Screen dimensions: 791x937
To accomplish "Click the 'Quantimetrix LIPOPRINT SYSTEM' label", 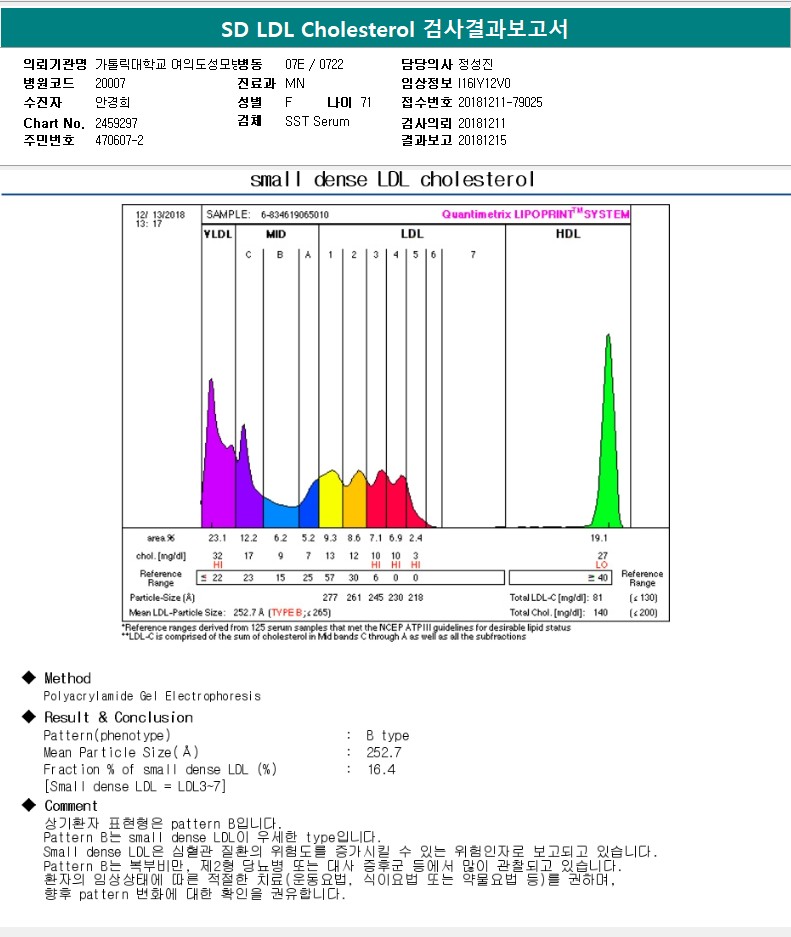I will 536,214.
